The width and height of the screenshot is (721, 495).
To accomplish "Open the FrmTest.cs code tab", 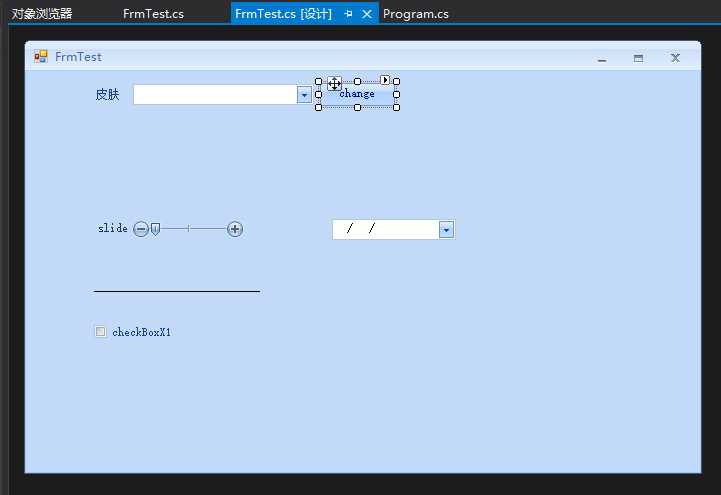I will tap(153, 14).
